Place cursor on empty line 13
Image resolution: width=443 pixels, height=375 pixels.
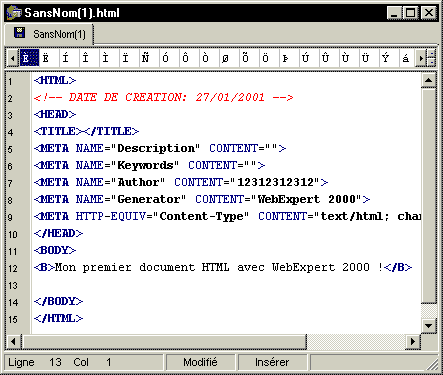[227, 285]
